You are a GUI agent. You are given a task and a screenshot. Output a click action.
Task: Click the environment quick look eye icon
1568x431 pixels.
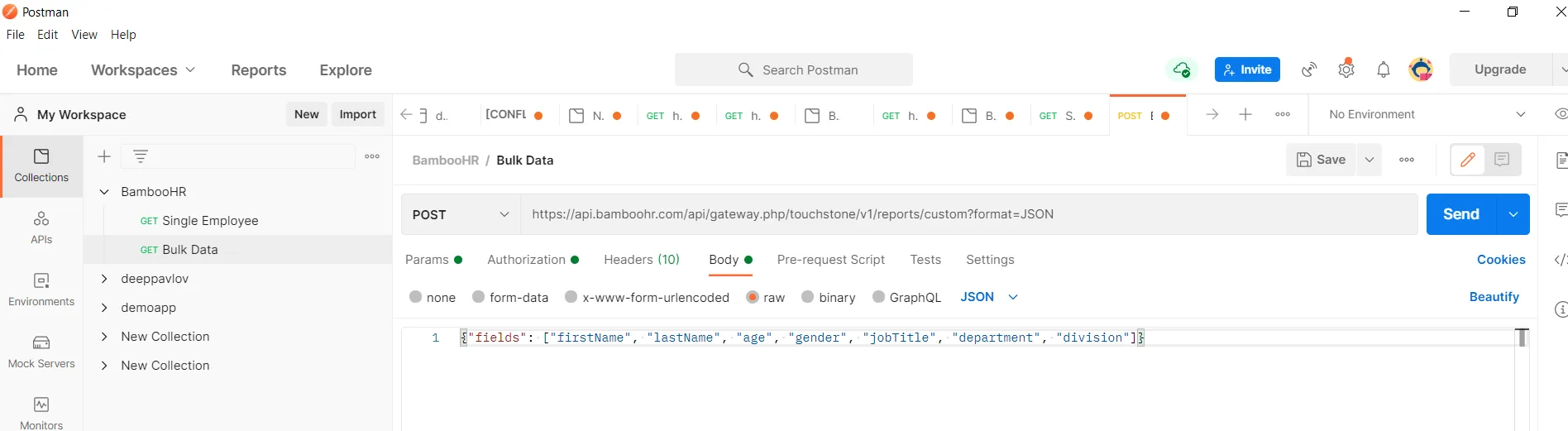(x=1561, y=114)
